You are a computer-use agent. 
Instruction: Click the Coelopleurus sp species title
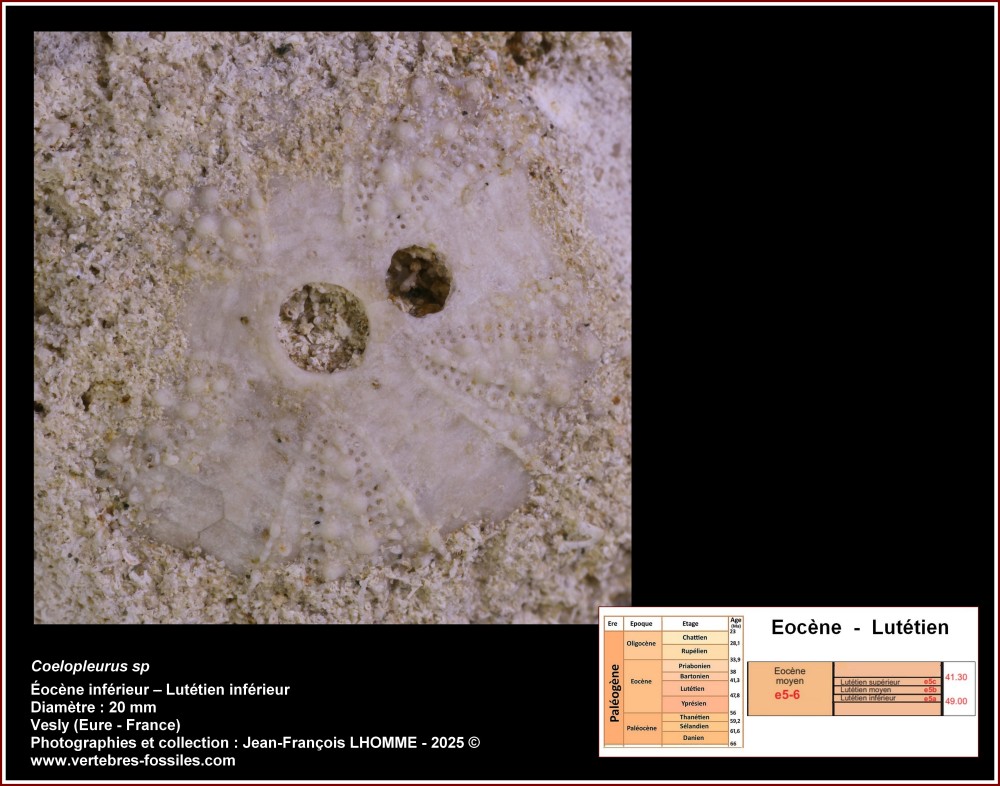[x=90, y=666]
